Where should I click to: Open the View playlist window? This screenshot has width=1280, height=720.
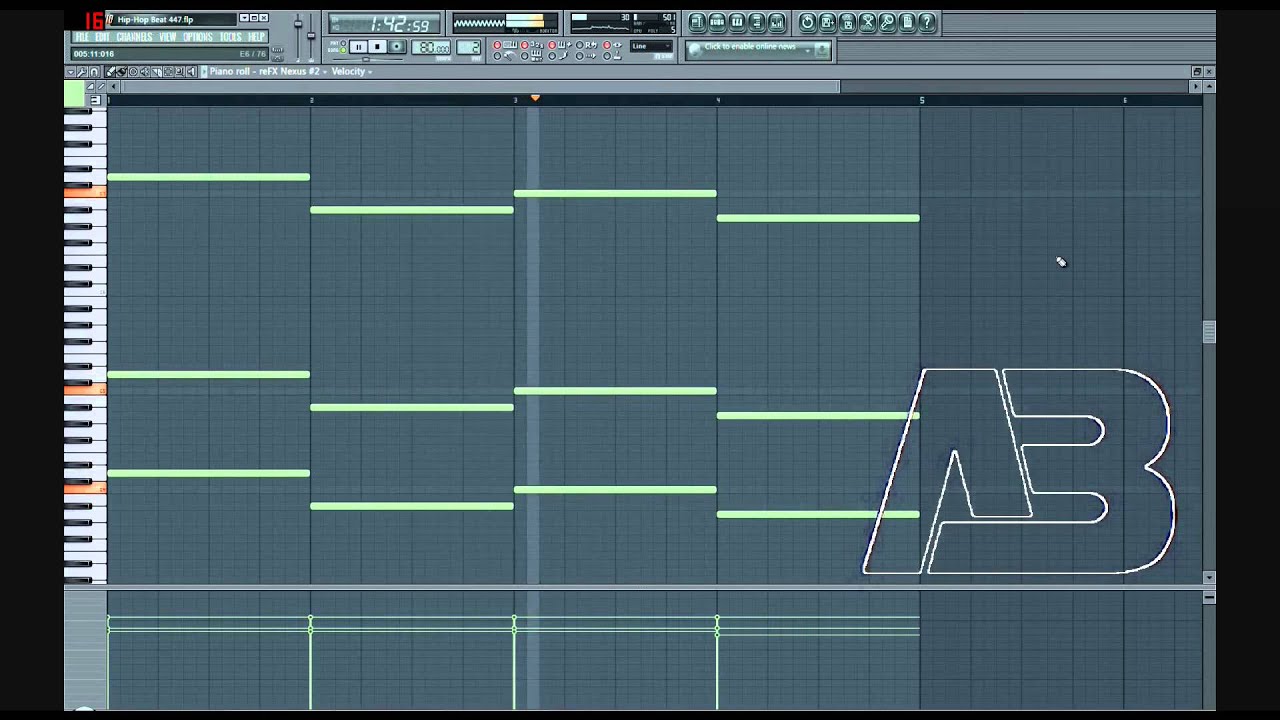[x=697, y=22]
